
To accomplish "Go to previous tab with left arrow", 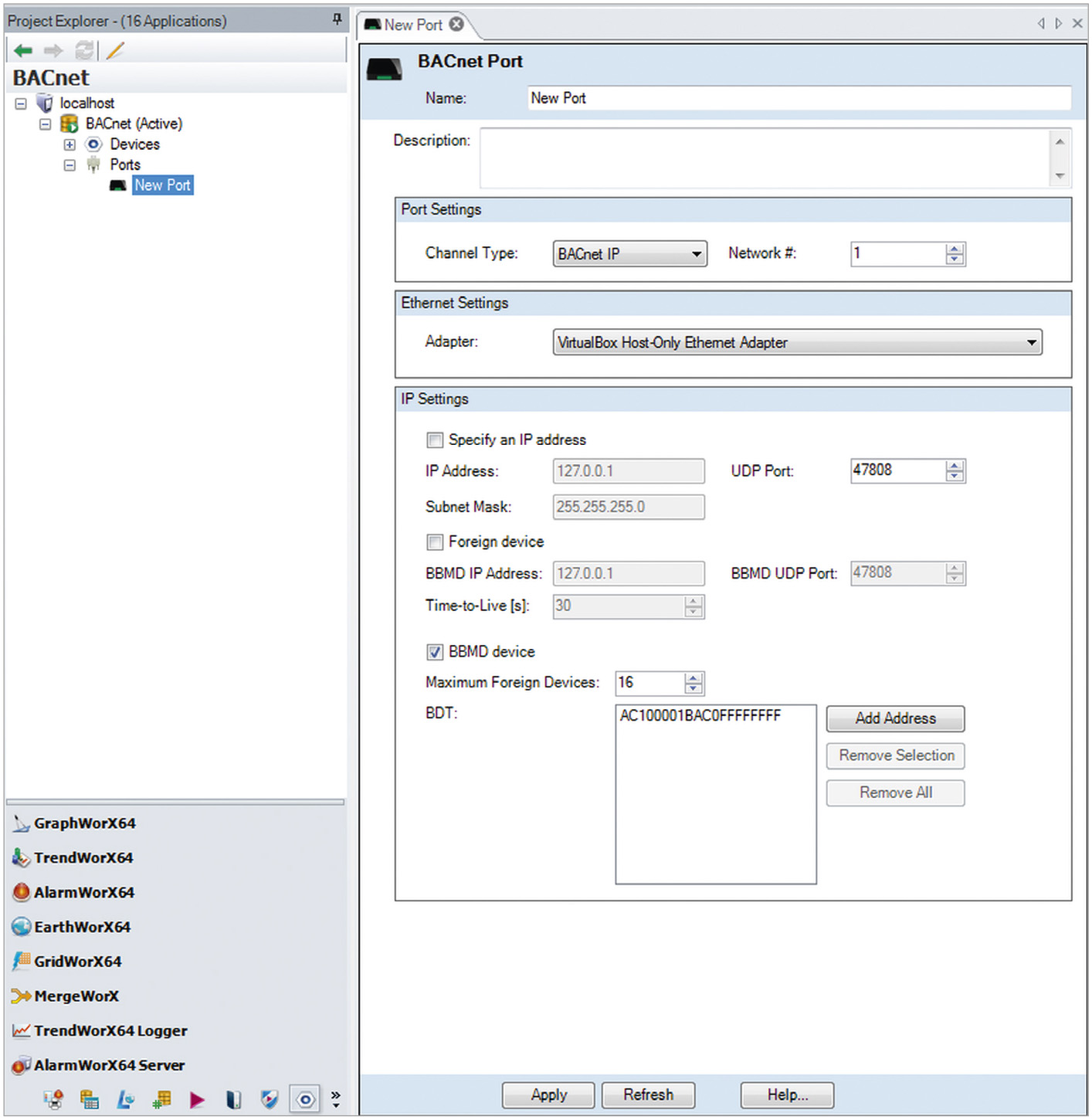I will tap(1040, 23).
